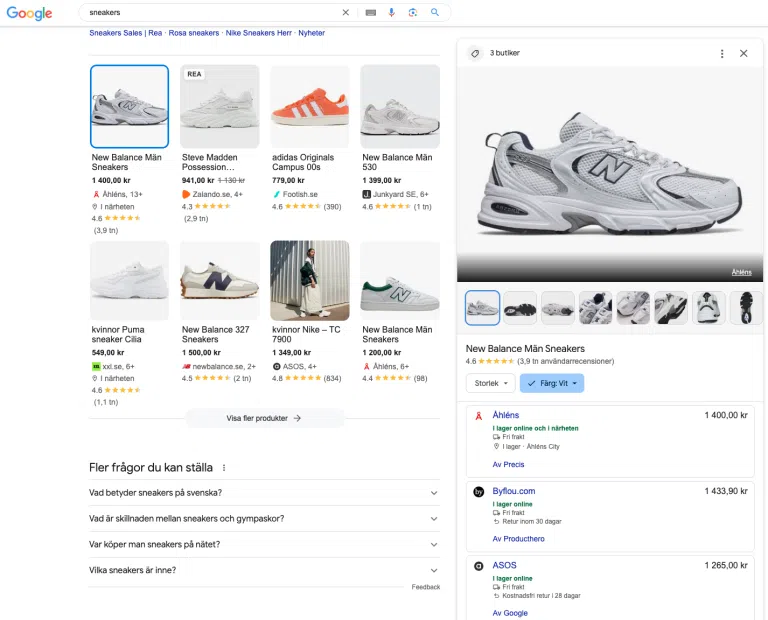The width and height of the screenshot is (768, 620).
Task: Click '3 butiker' label in panel header
Action: (x=504, y=53)
